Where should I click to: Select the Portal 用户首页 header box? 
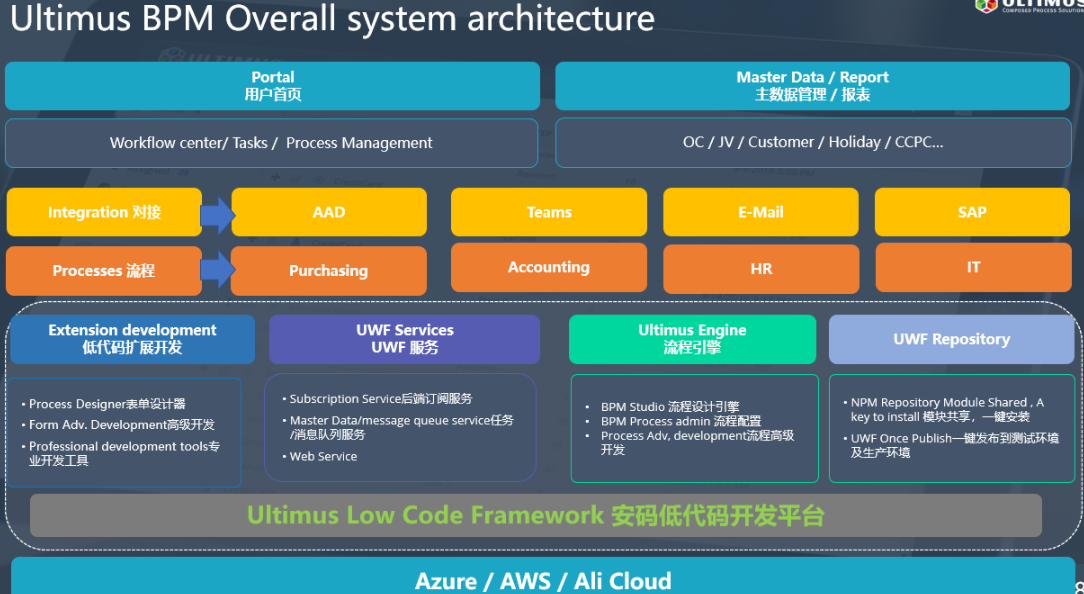[272, 86]
